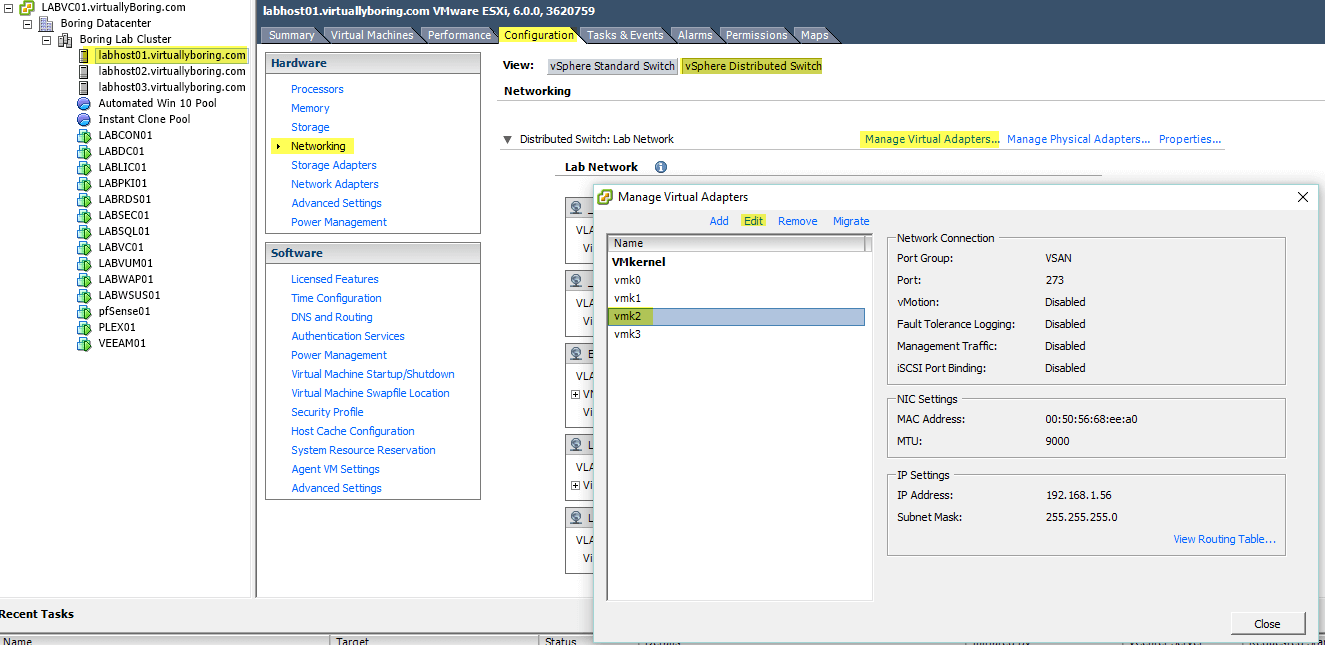
Task: Open the Lab Network info icon
Action: [660, 167]
